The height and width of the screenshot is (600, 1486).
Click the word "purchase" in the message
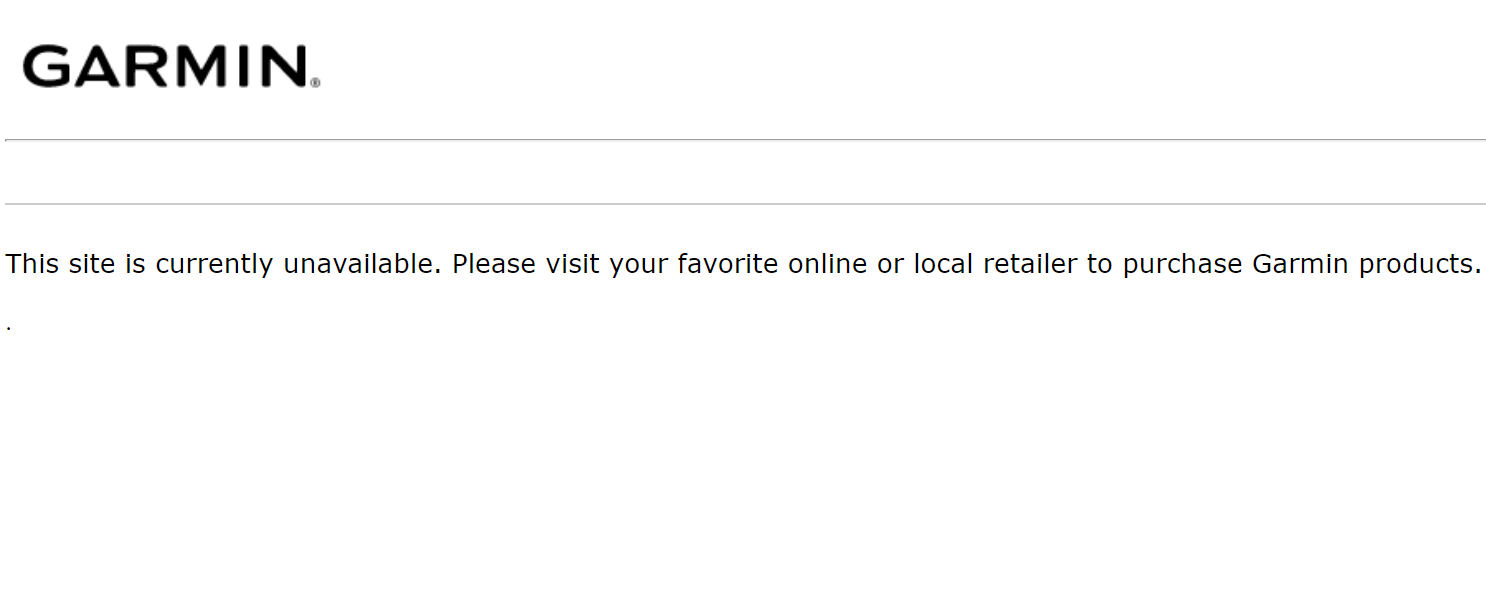(1182, 265)
